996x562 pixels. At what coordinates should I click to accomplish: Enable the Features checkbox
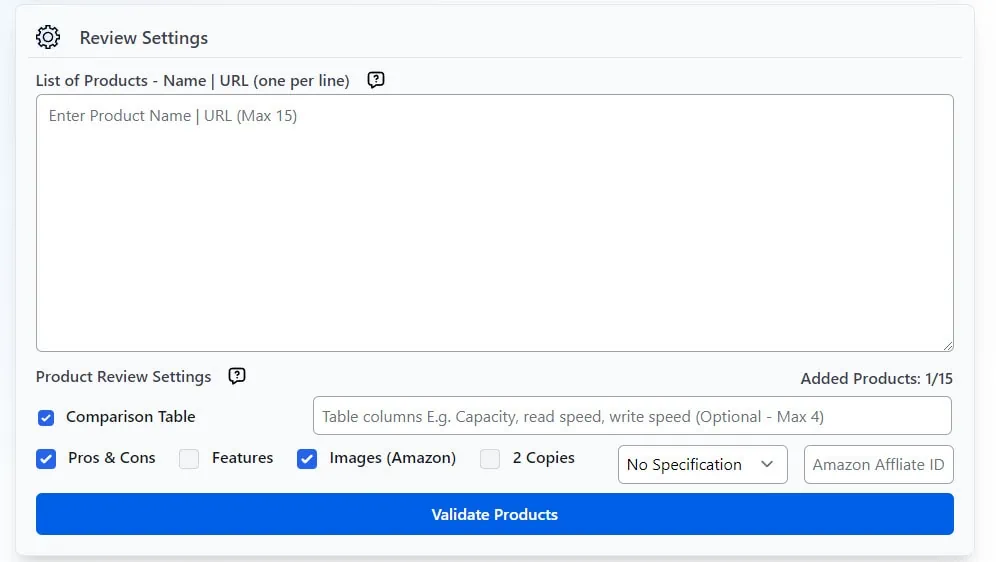point(189,458)
